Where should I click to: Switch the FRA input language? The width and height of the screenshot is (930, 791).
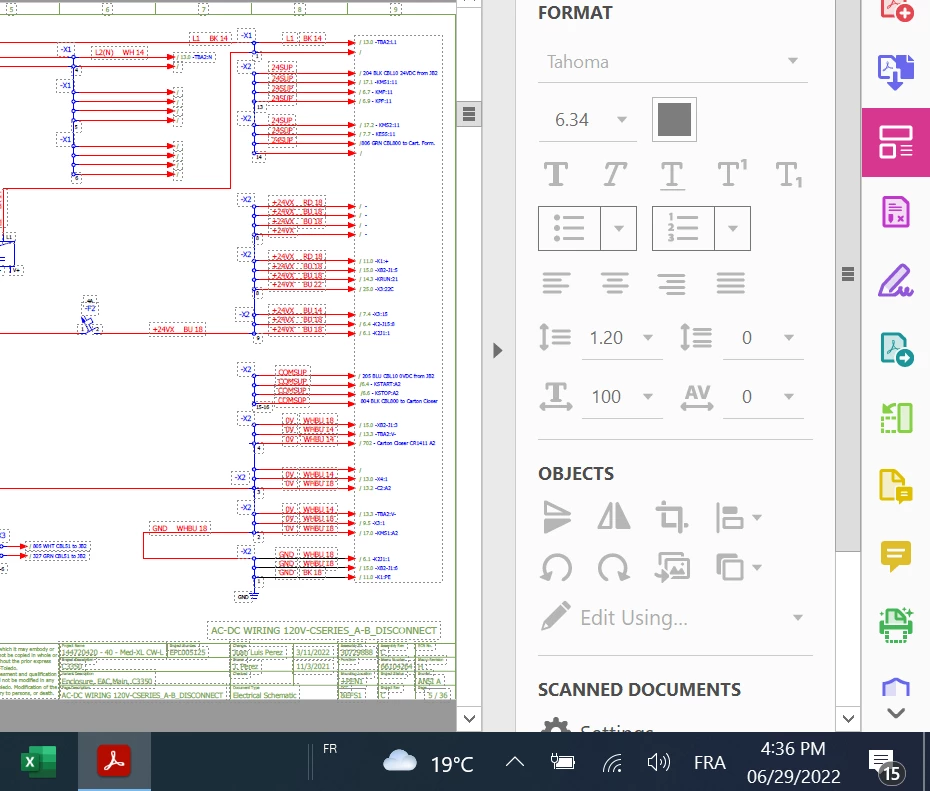click(x=710, y=763)
